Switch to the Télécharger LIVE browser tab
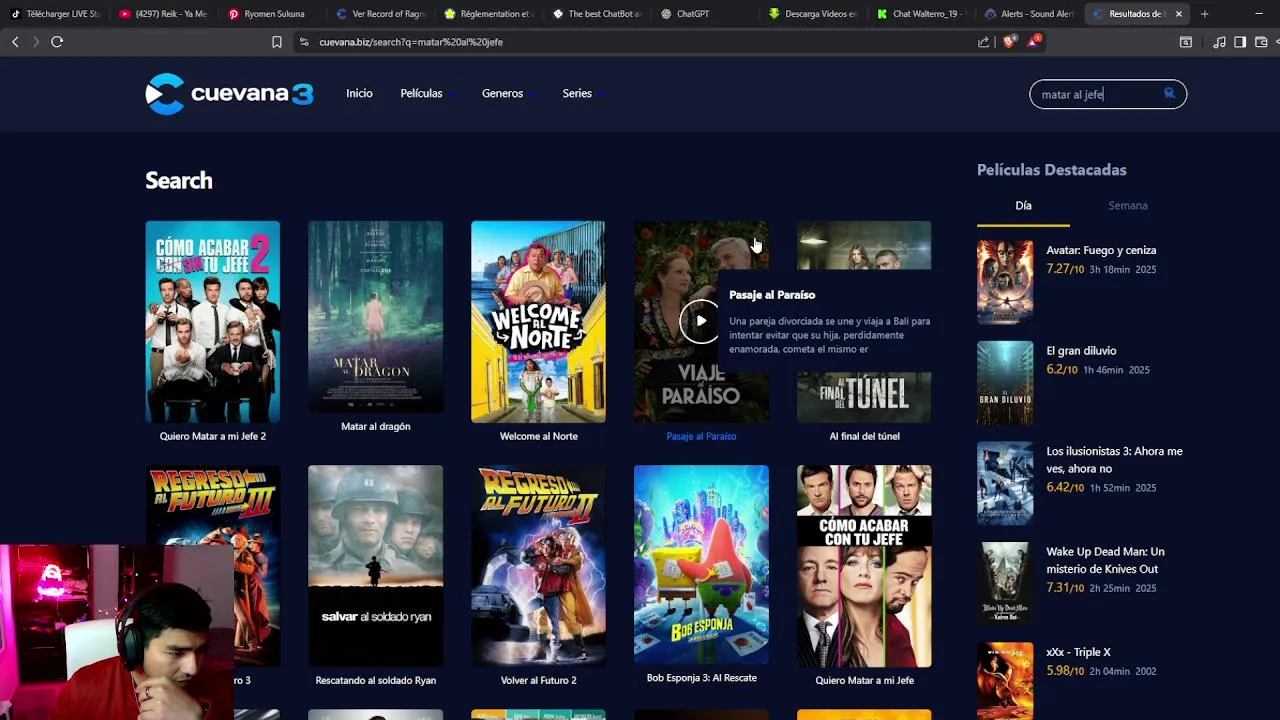 54,14
